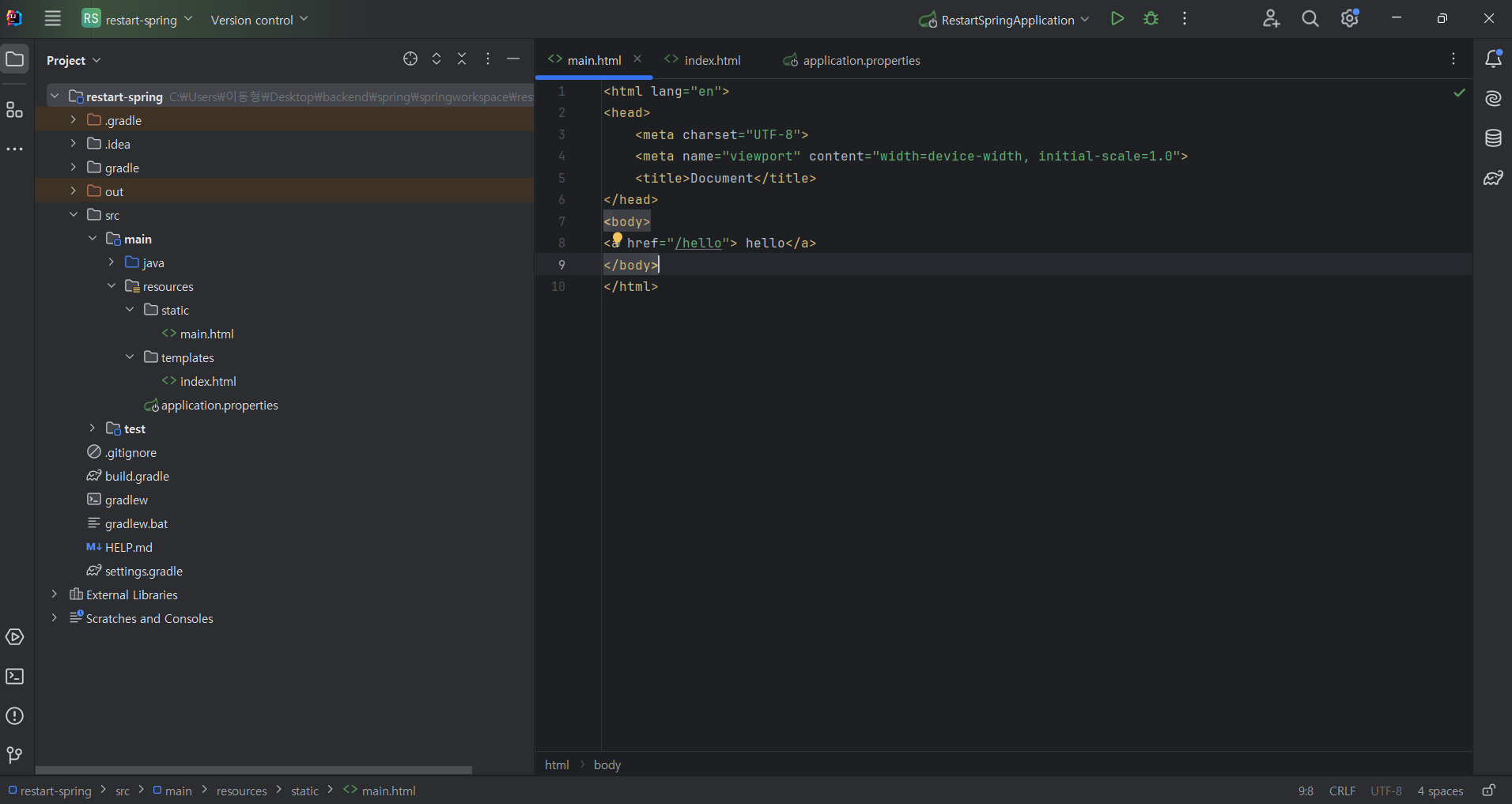This screenshot has height=804, width=1512.
Task: Collapse all items in Project panel
Action: tap(463, 59)
